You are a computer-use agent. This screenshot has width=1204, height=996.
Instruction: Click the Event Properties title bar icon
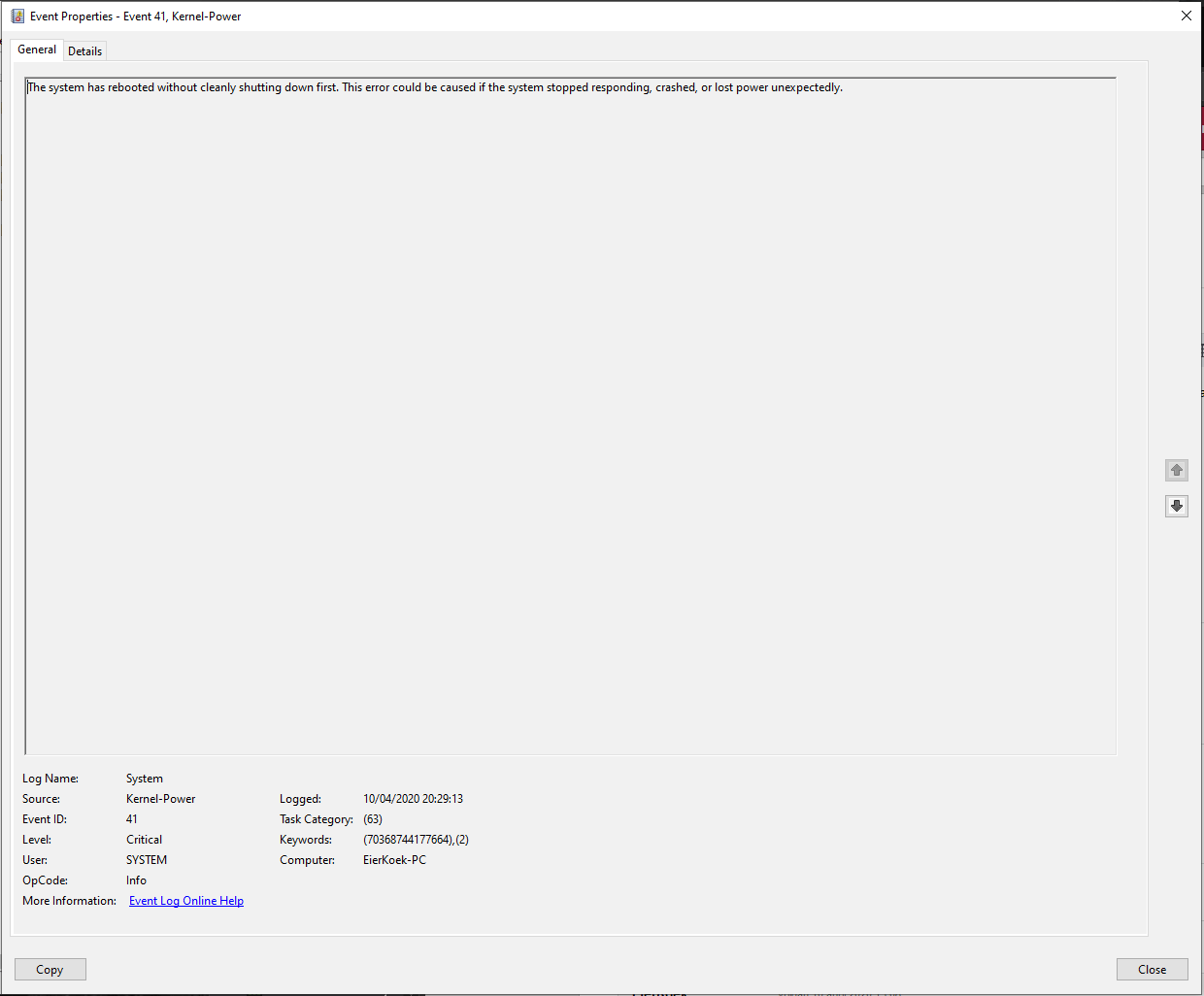click(x=17, y=16)
